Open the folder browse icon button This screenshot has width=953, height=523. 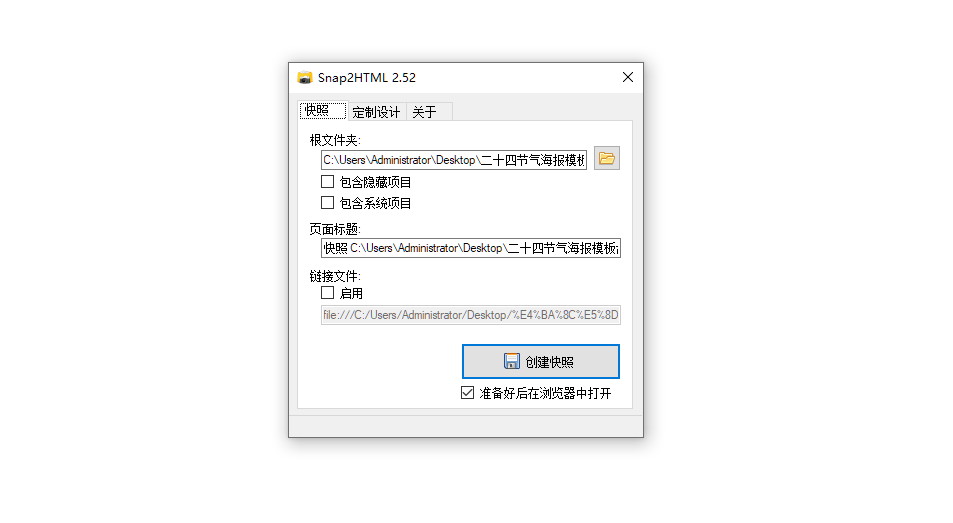[607, 159]
